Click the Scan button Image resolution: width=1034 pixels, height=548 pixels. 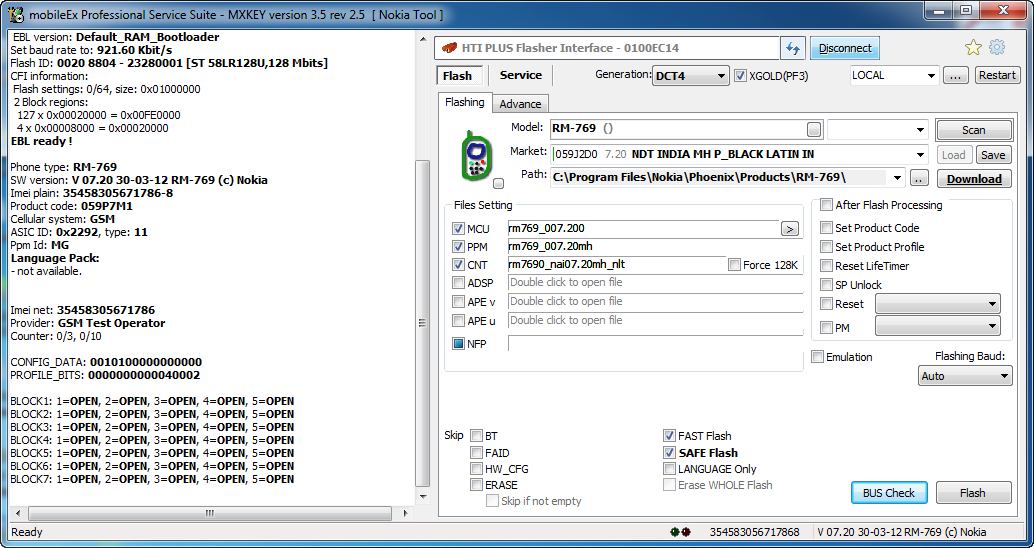point(973,130)
